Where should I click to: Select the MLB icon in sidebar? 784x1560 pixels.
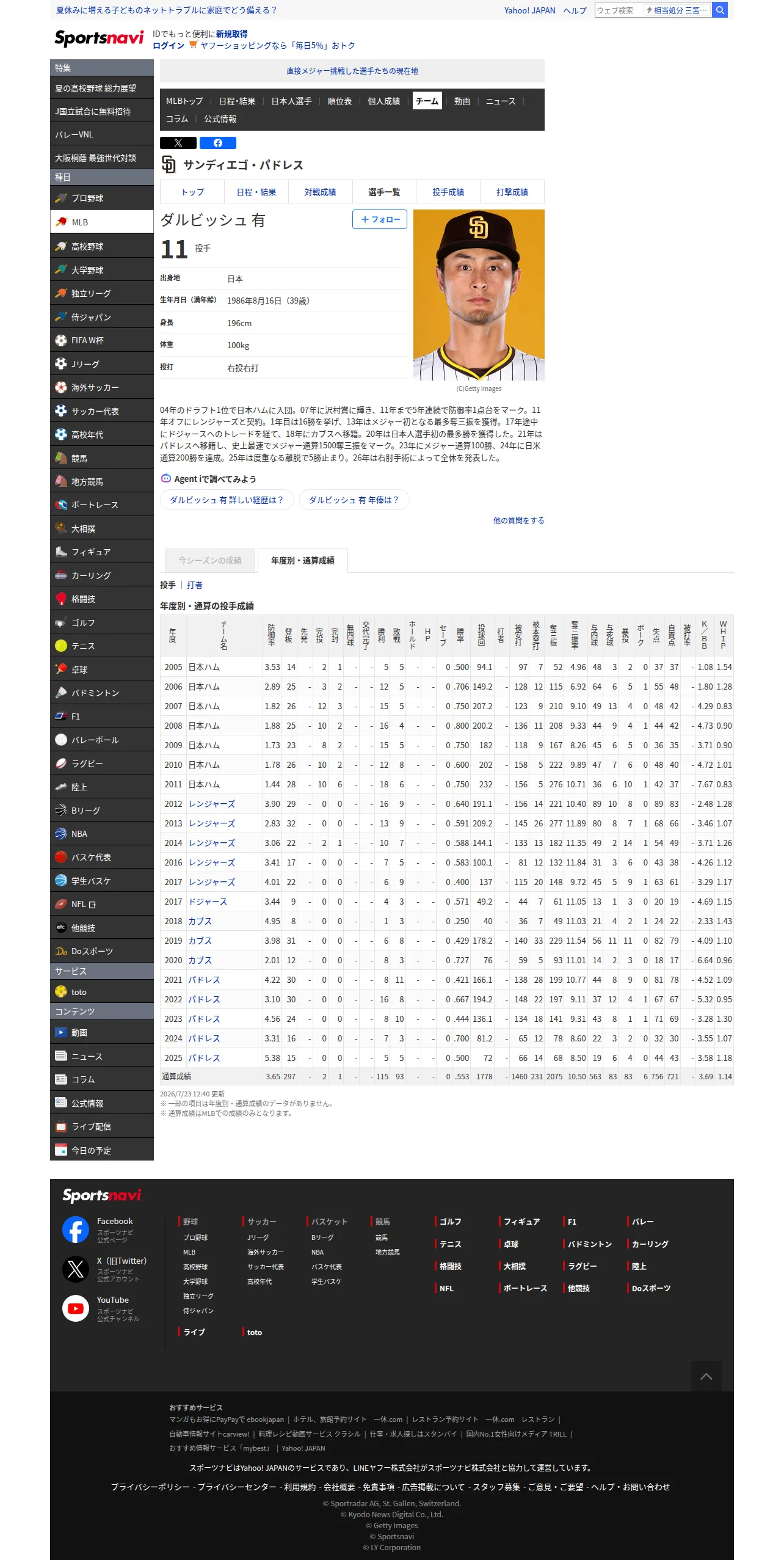[x=61, y=222]
